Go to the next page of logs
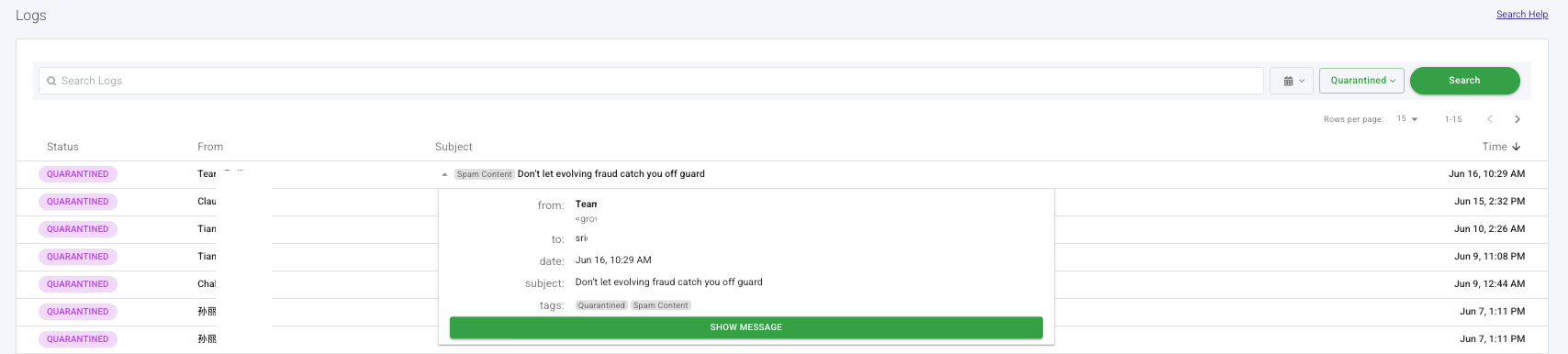Viewport: 1568px width, 354px height. [1518, 119]
